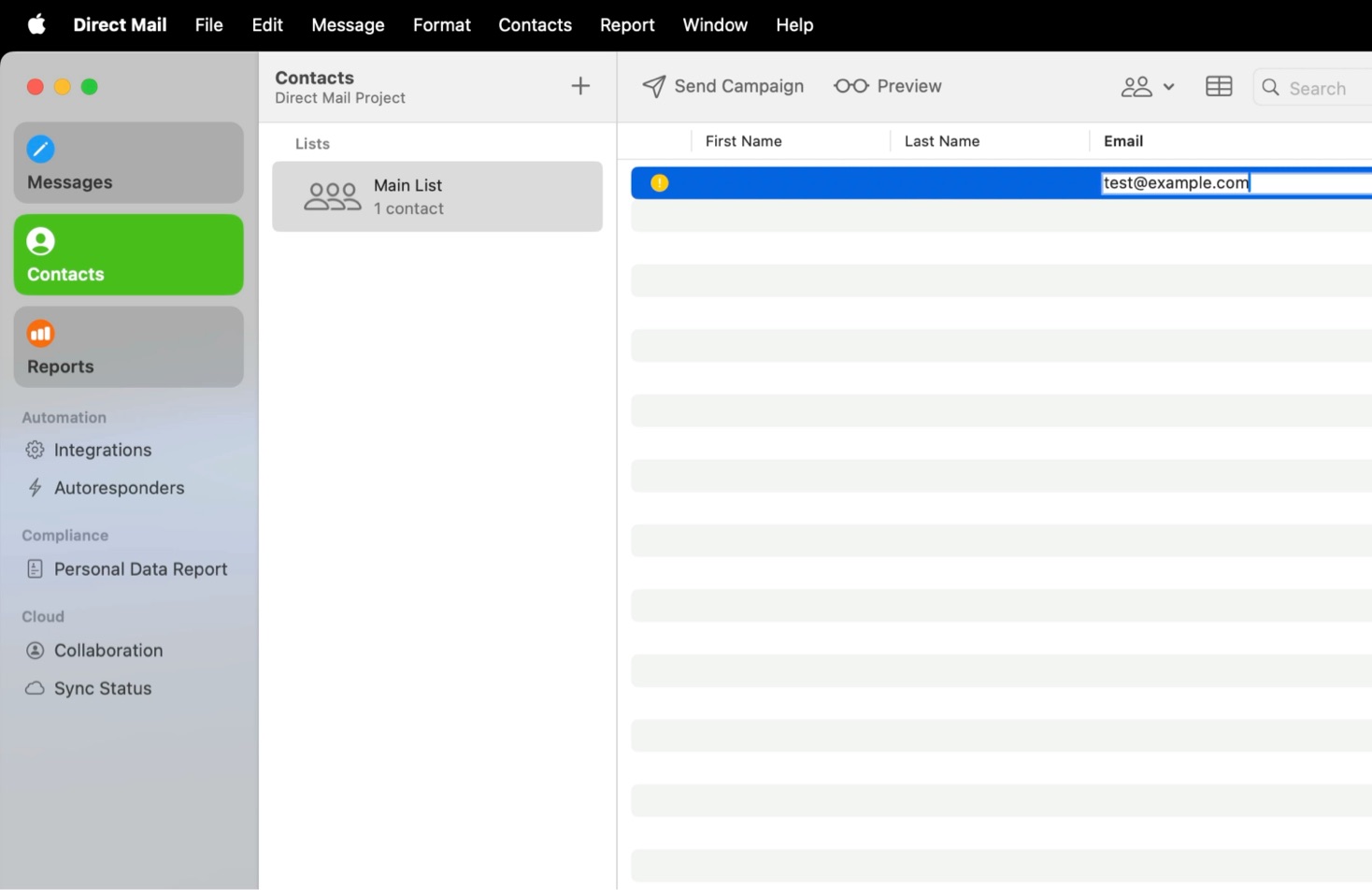Screen dimensions: 1372x890
Task: Open the Message menu in menu bar
Action: (x=348, y=25)
